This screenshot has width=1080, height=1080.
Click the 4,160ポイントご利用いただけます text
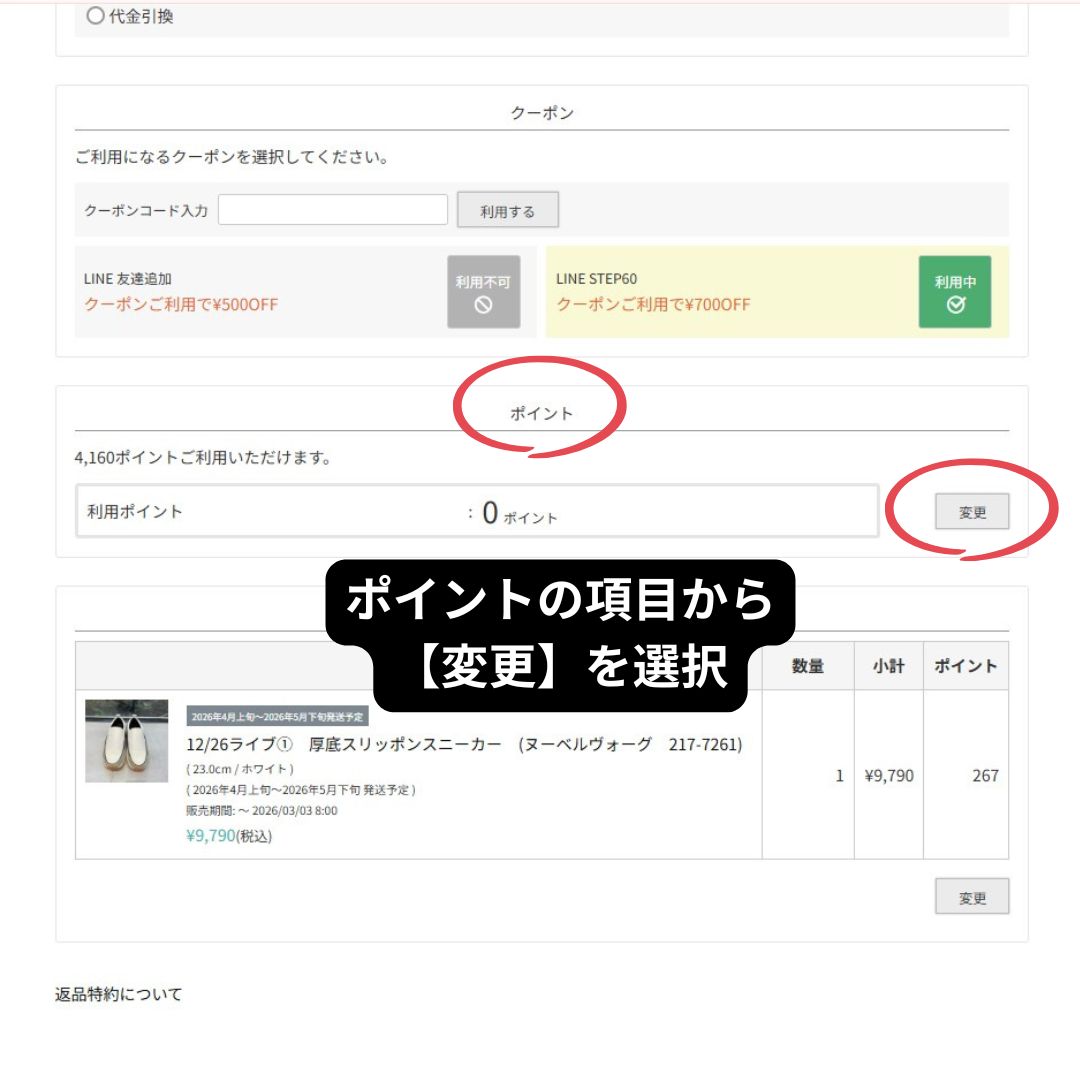pos(202,458)
